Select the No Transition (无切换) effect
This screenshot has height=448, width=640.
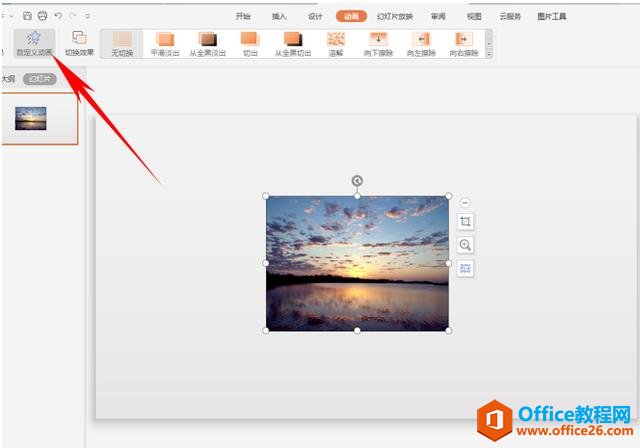[122, 44]
